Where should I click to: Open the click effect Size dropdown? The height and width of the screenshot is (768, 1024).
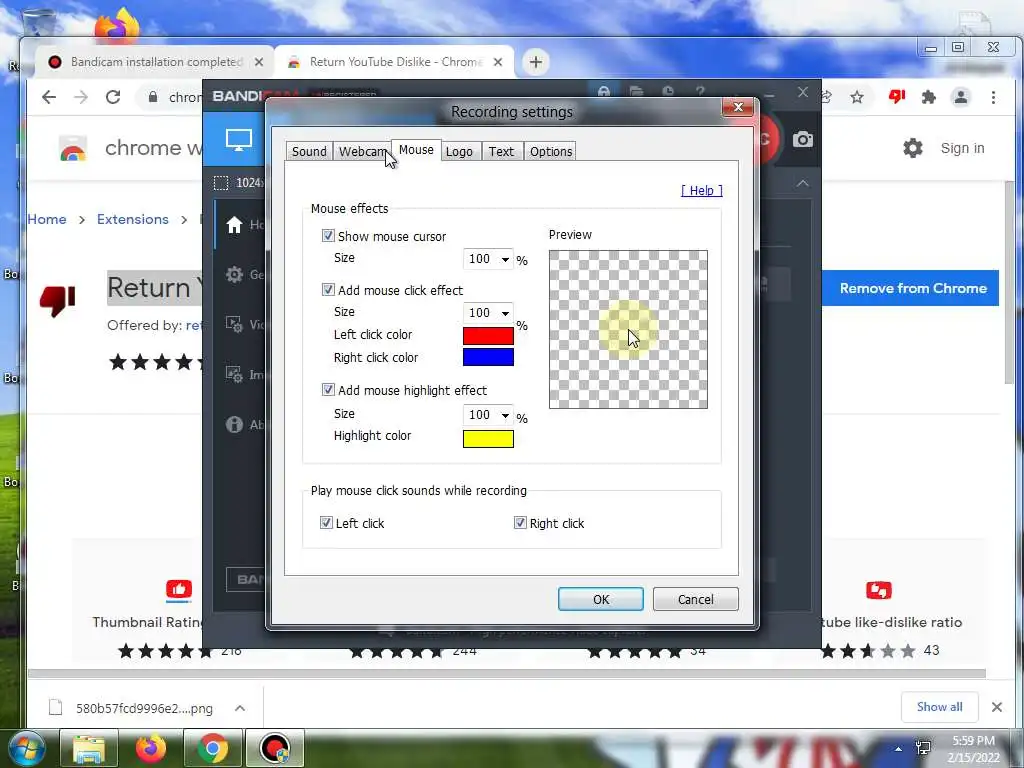pos(488,313)
